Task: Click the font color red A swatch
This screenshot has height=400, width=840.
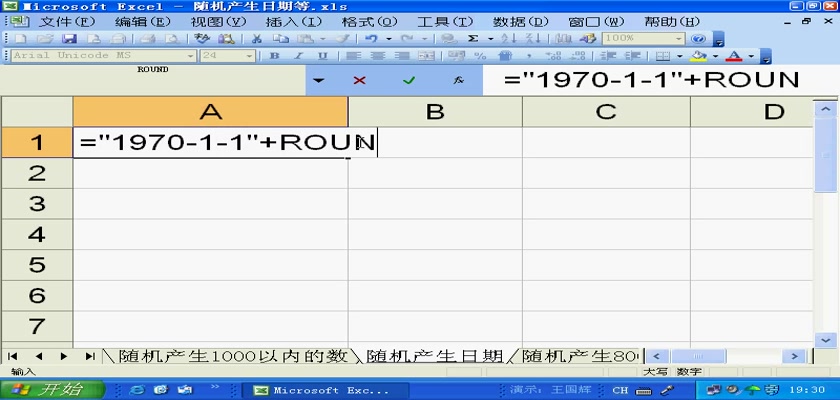Action: point(733,56)
